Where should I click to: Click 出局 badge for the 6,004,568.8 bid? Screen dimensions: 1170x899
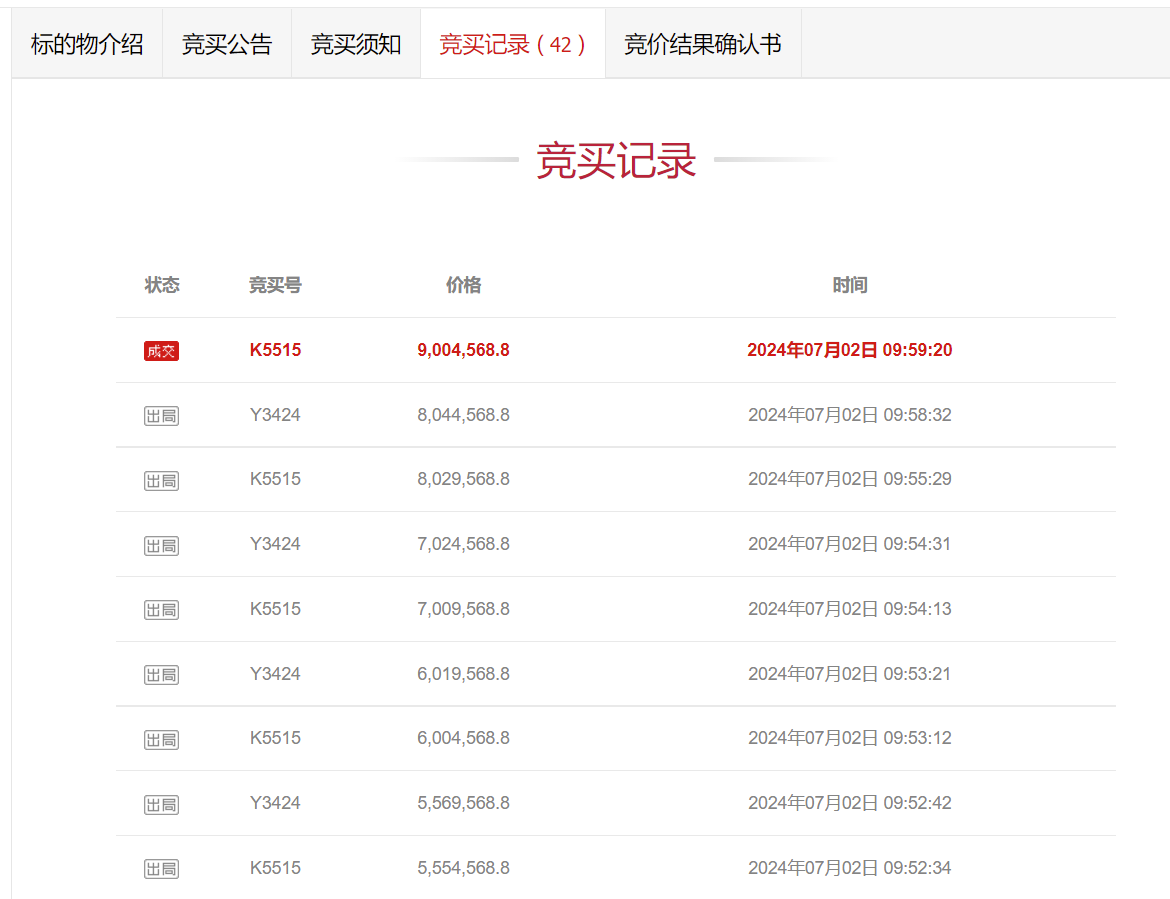pos(161,739)
